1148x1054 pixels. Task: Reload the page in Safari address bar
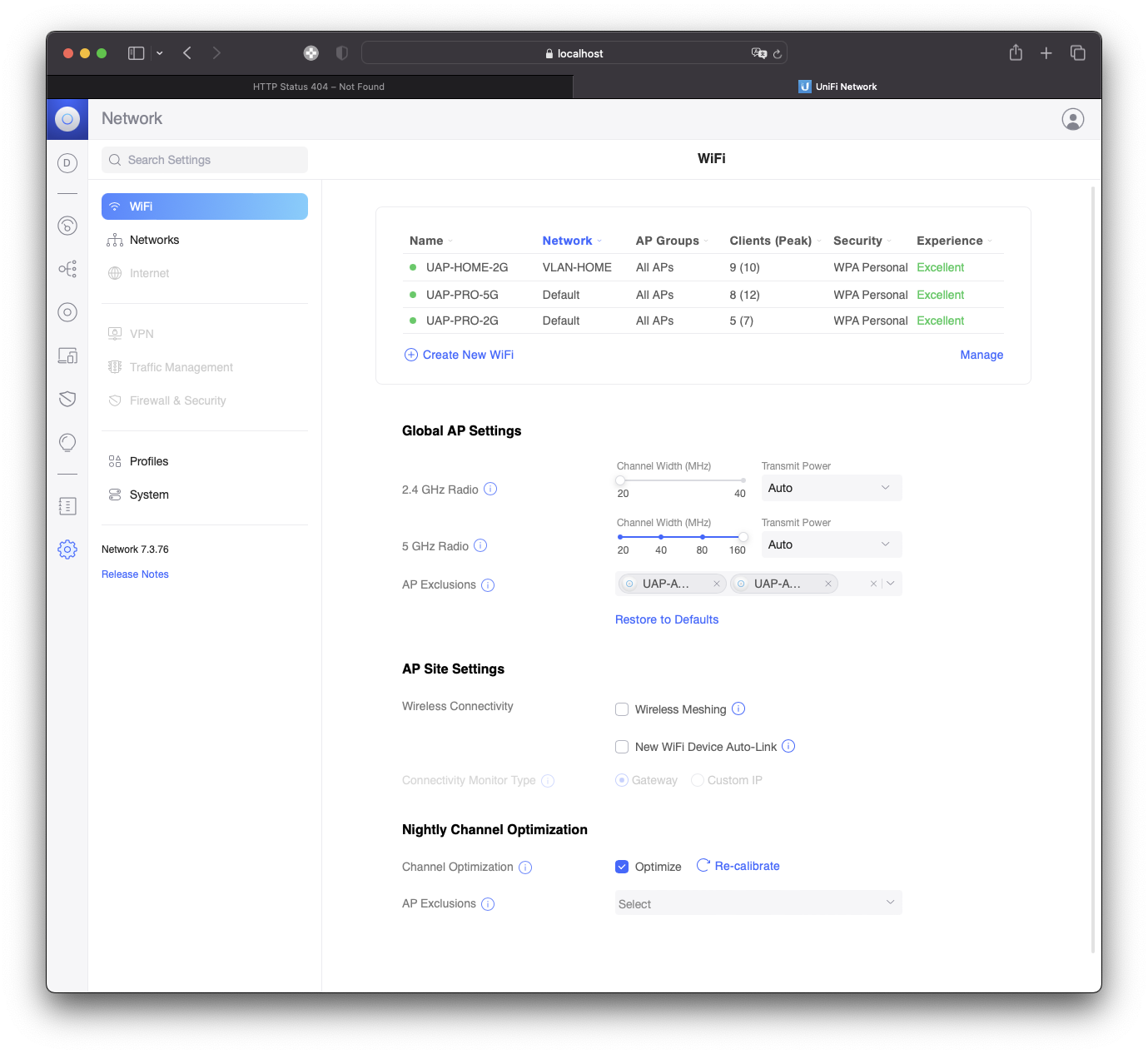pyautogui.click(x=778, y=53)
